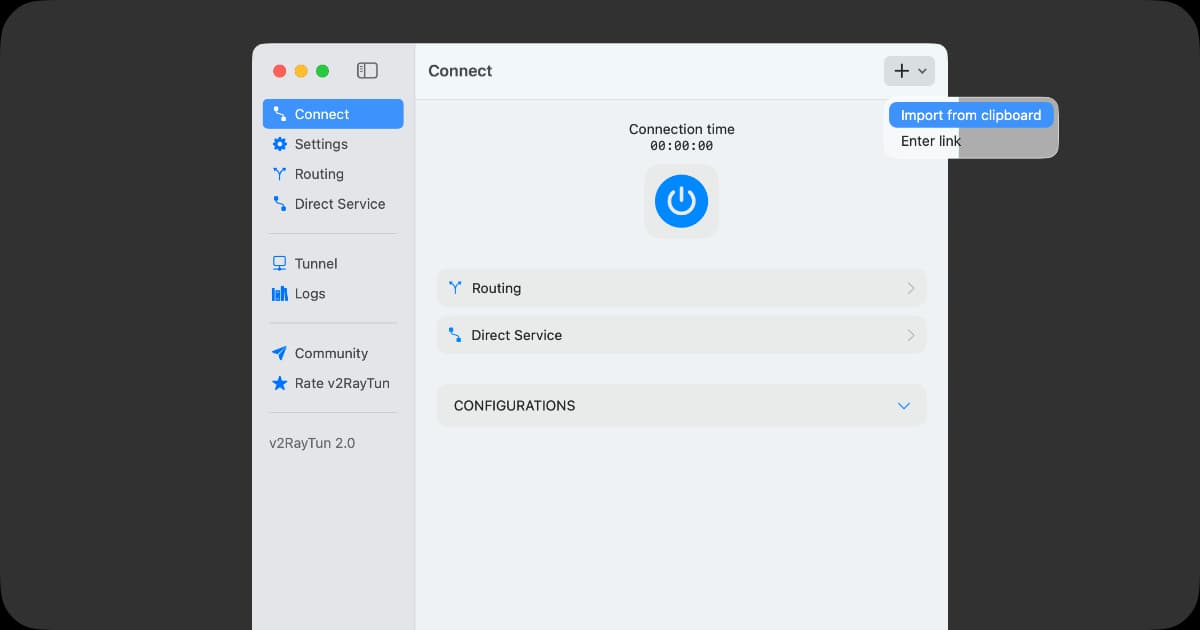This screenshot has height=630, width=1200.
Task: Click the Settings gear icon in sidebar
Action: [x=280, y=144]
